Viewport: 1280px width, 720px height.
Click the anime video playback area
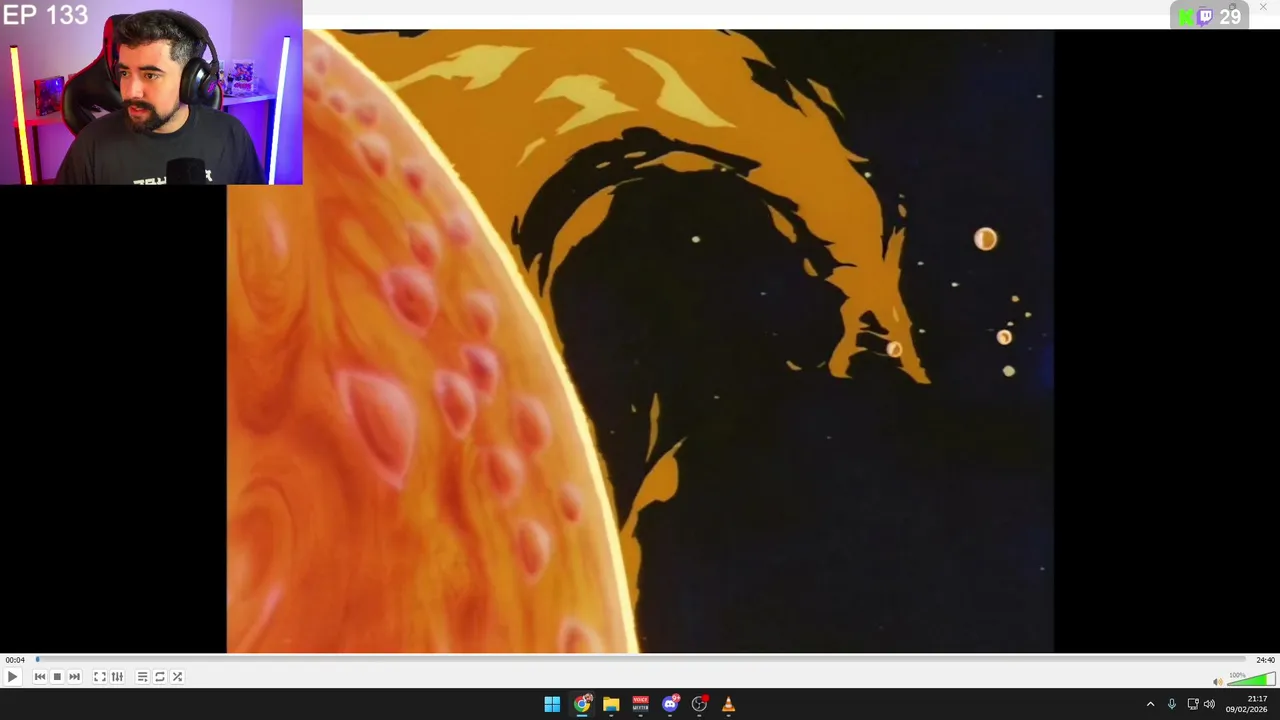coord(640,340)
